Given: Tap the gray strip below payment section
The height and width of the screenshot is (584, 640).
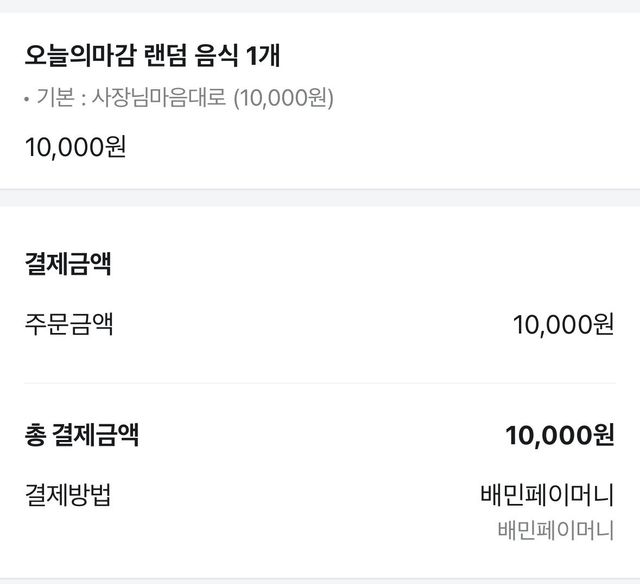Looking at the screenshot, I should [x=320, y=580].
